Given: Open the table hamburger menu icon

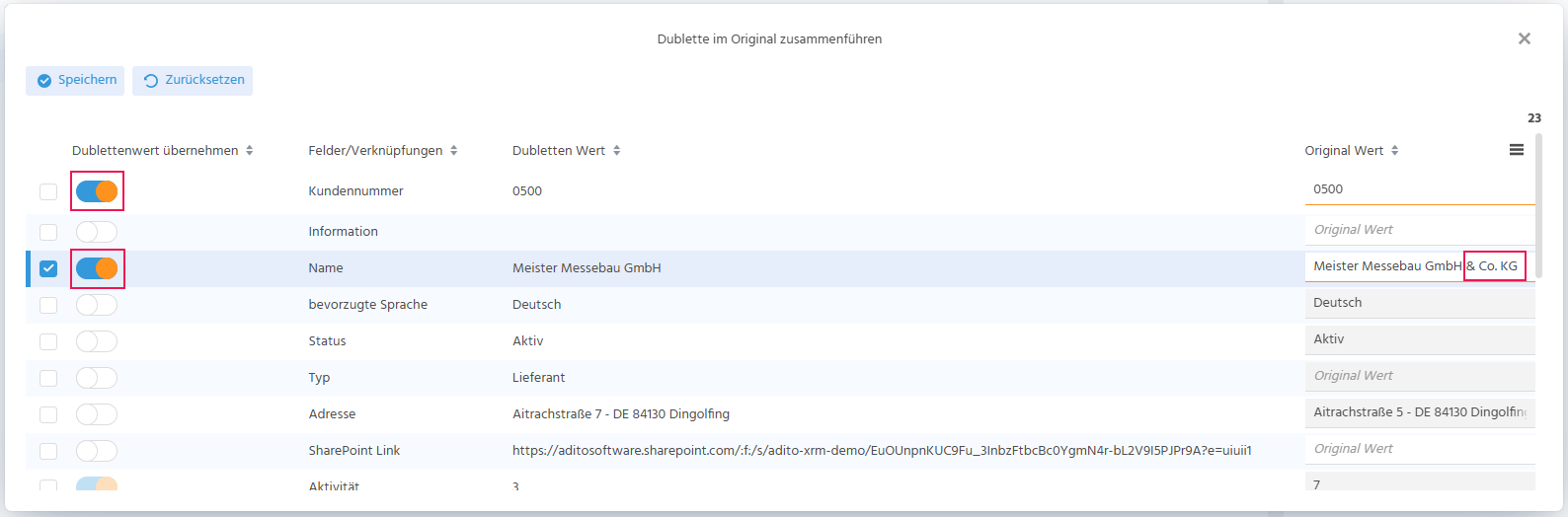Looking at the screenshot, I should pyautogui.click(x=1517, y=150).
